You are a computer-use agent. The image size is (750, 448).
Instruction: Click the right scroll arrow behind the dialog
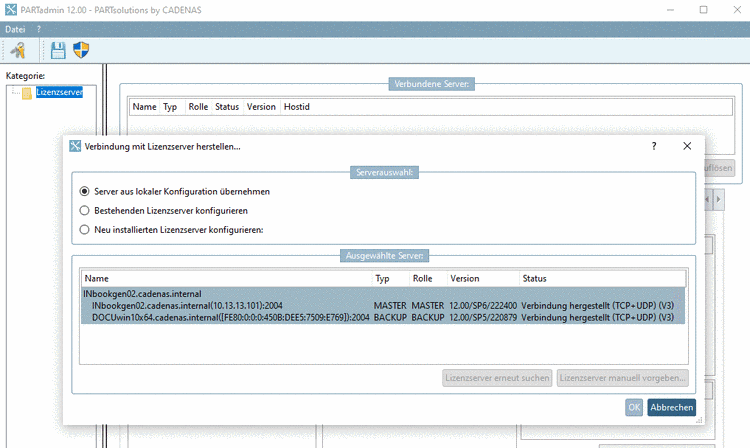pyautogui.click(x=718, y=199)
